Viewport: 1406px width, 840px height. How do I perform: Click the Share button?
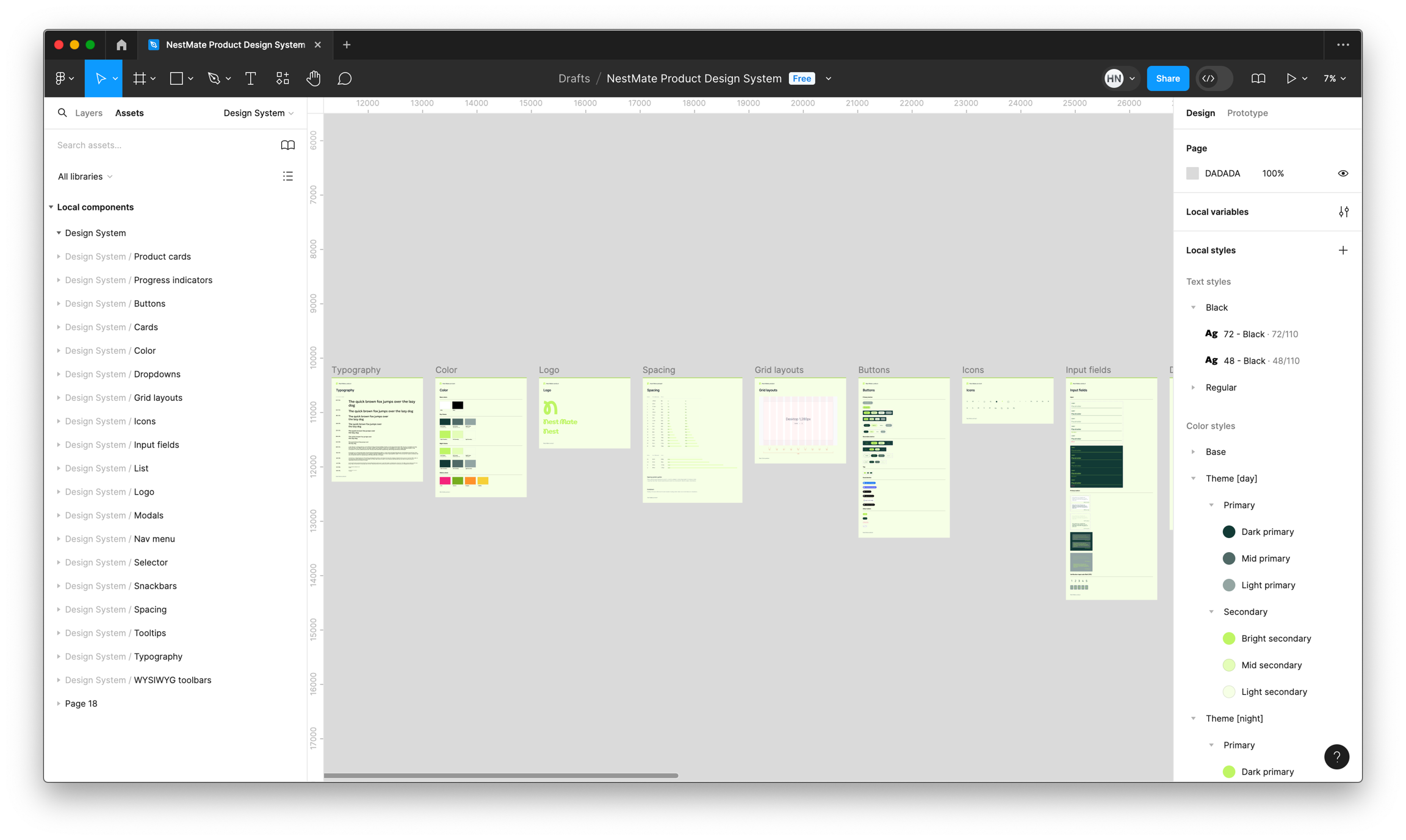tap(1167, 78)
